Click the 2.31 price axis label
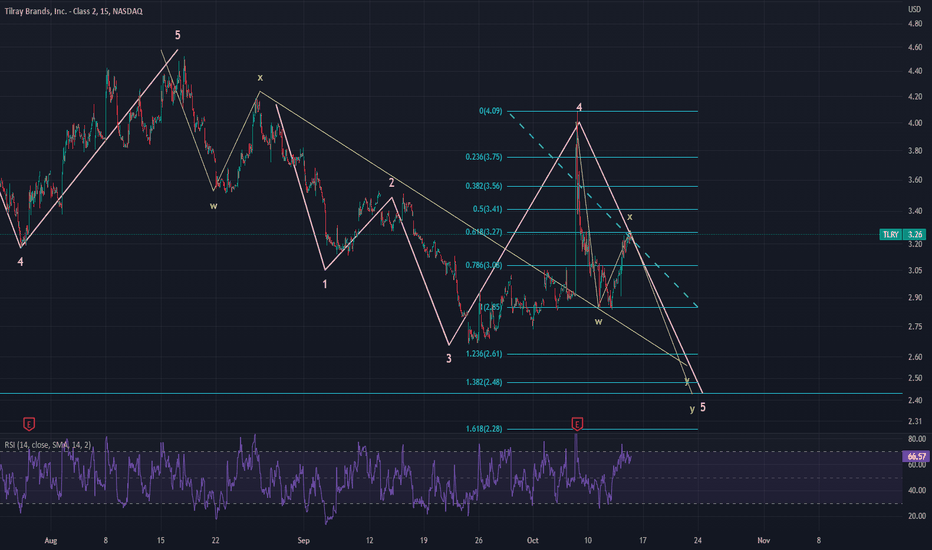 pyautogui.click(x=915, y=421)
